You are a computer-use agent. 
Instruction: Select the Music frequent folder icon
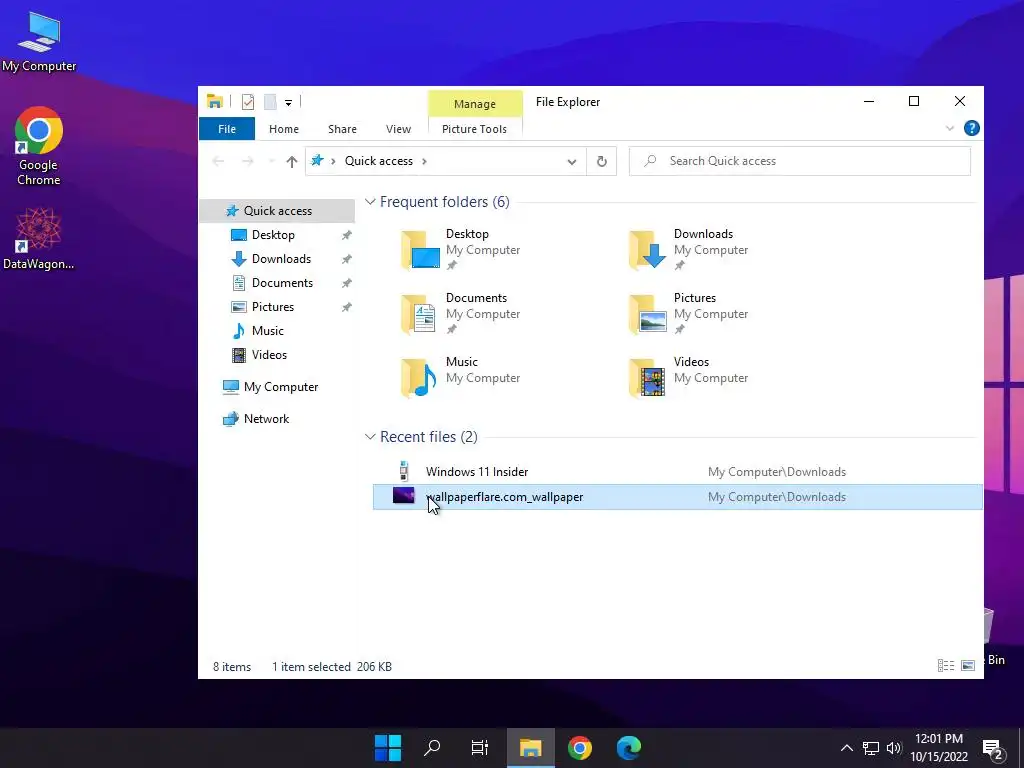pos(419,378)
